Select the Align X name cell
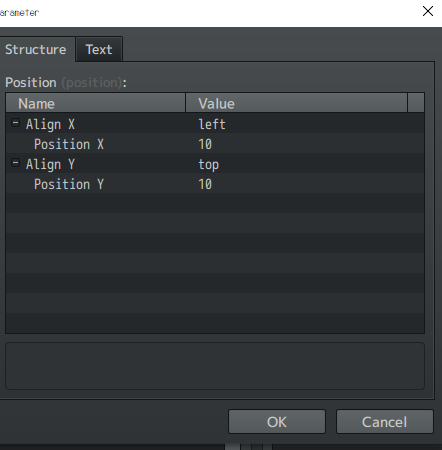442x450 pixels. (x=50, y=124)
